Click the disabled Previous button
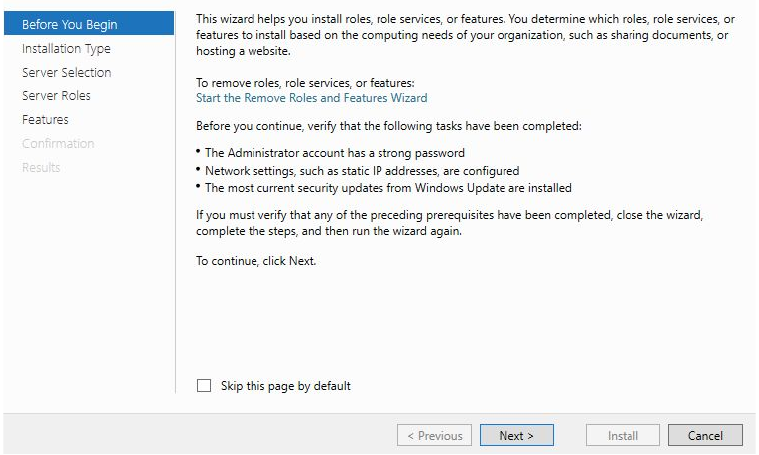The width and height of the screenshot is (759, 455). click(x=434, y=435)
